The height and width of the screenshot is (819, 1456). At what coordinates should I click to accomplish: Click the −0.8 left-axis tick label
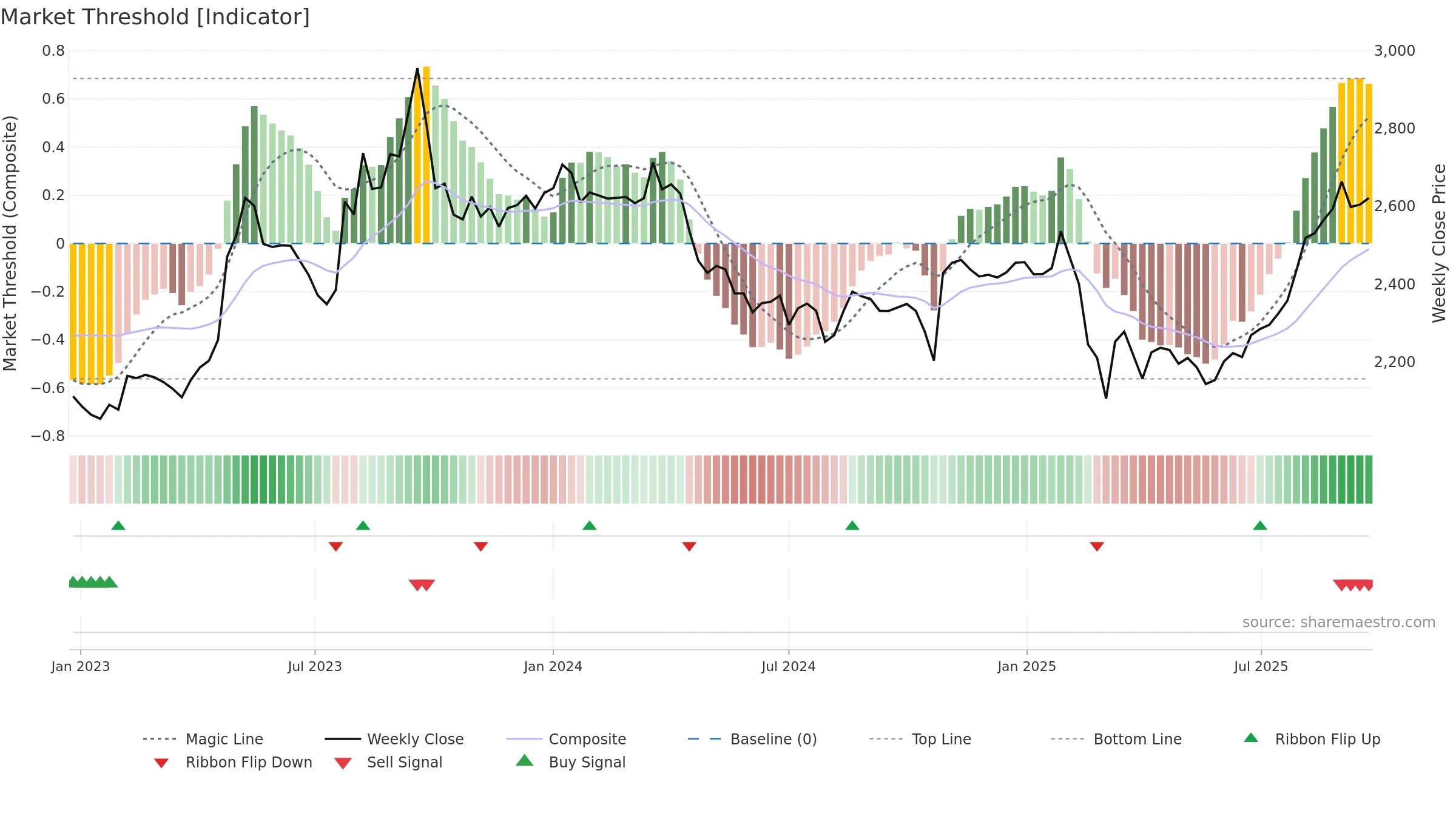click(47, 436)
